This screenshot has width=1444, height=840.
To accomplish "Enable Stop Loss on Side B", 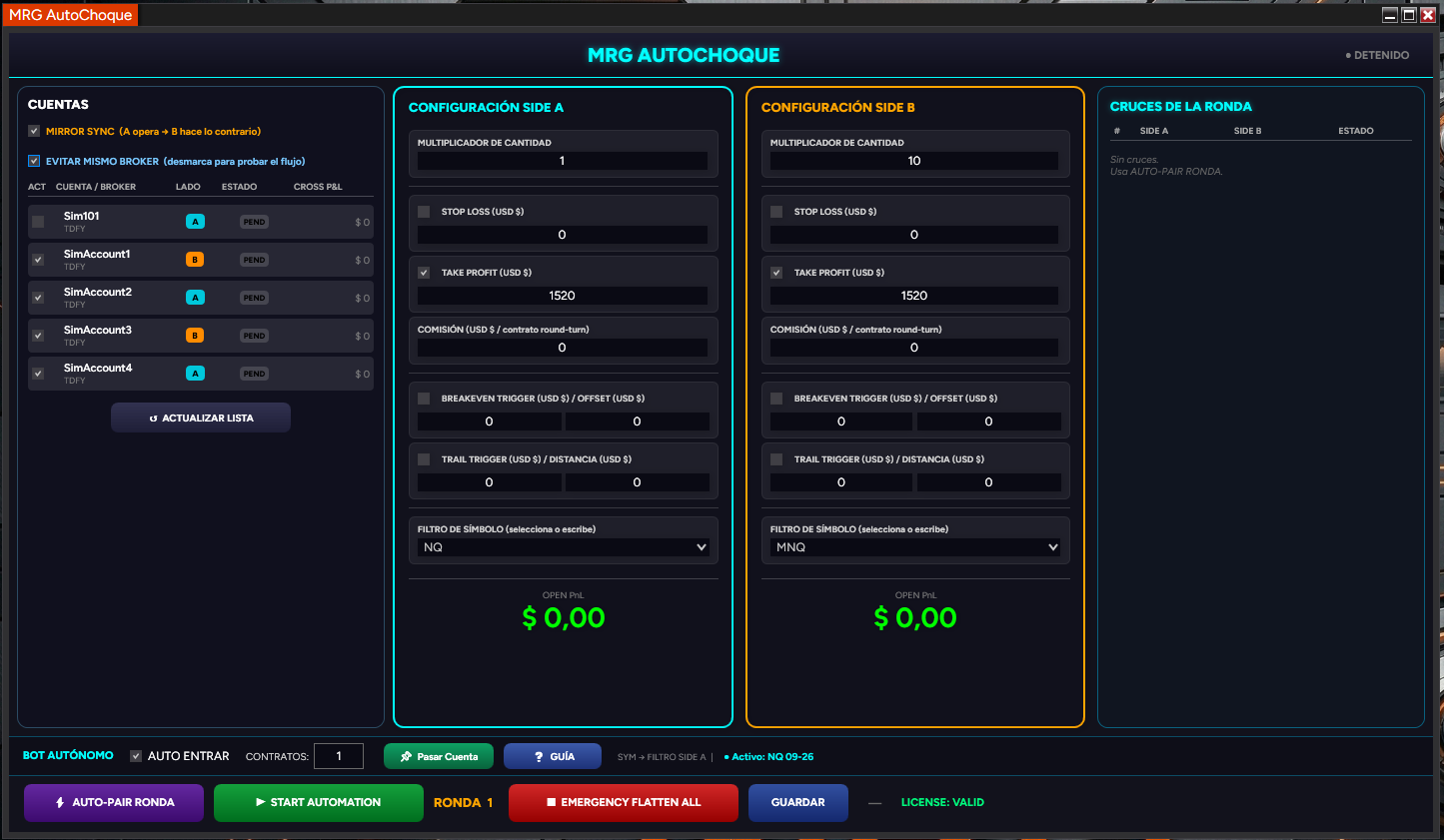I will (x=776, y=212).
